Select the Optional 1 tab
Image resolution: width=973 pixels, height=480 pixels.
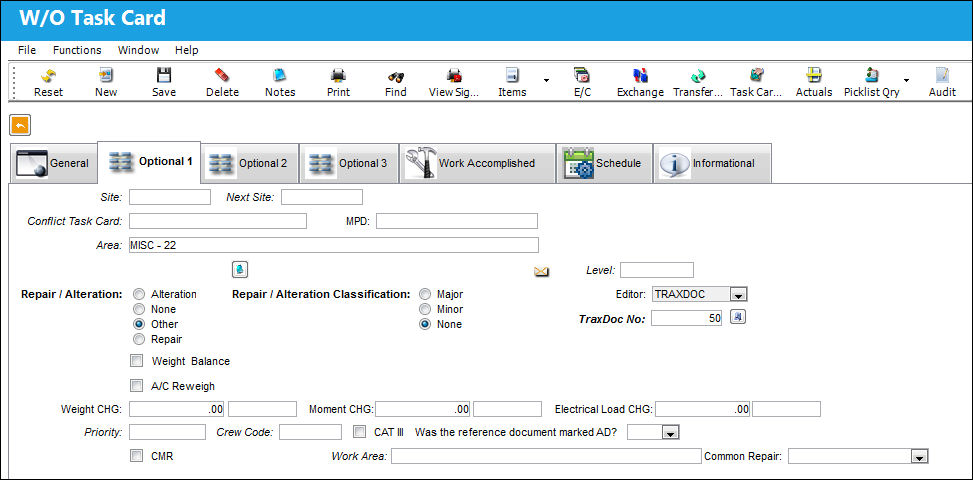[150, 162]
